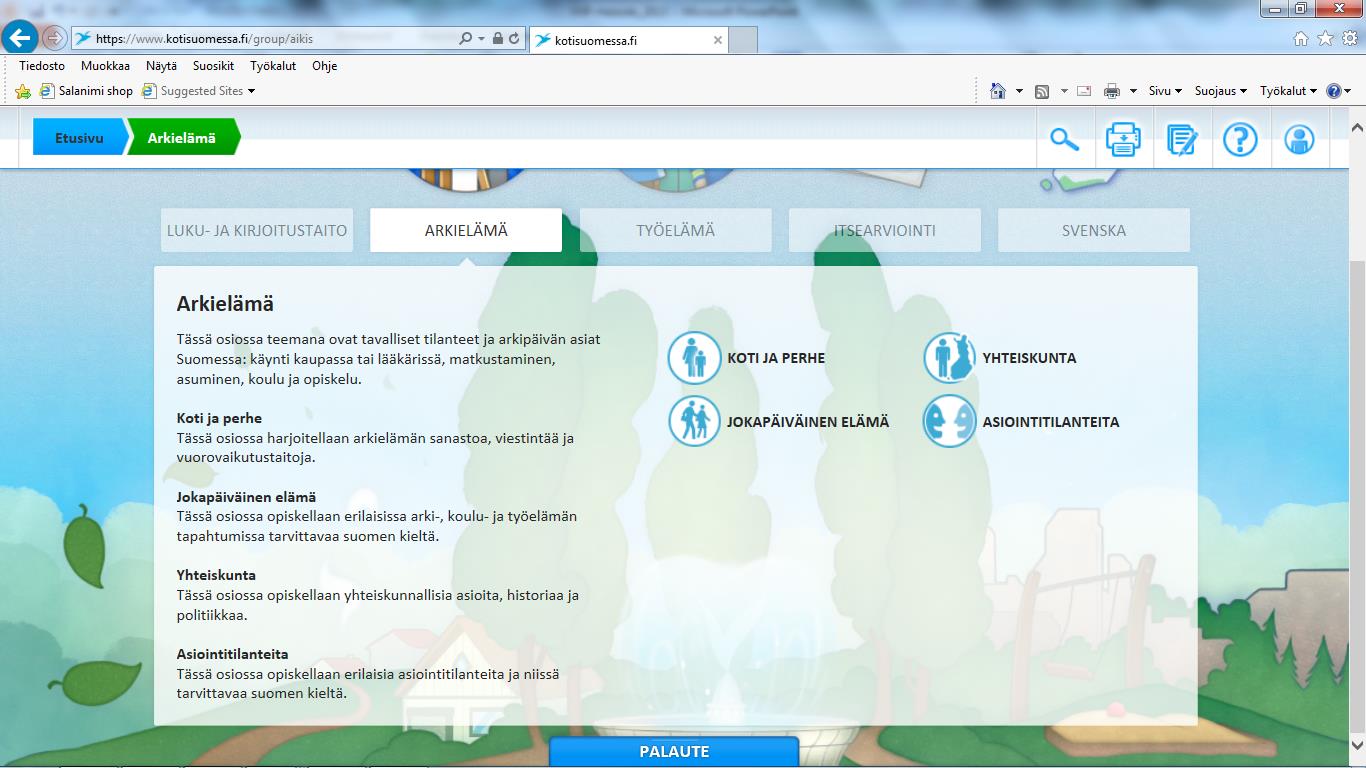Expand the Home button dropdown arrow
This screenshot has height=768, width=1366.
click(1019, 91)
